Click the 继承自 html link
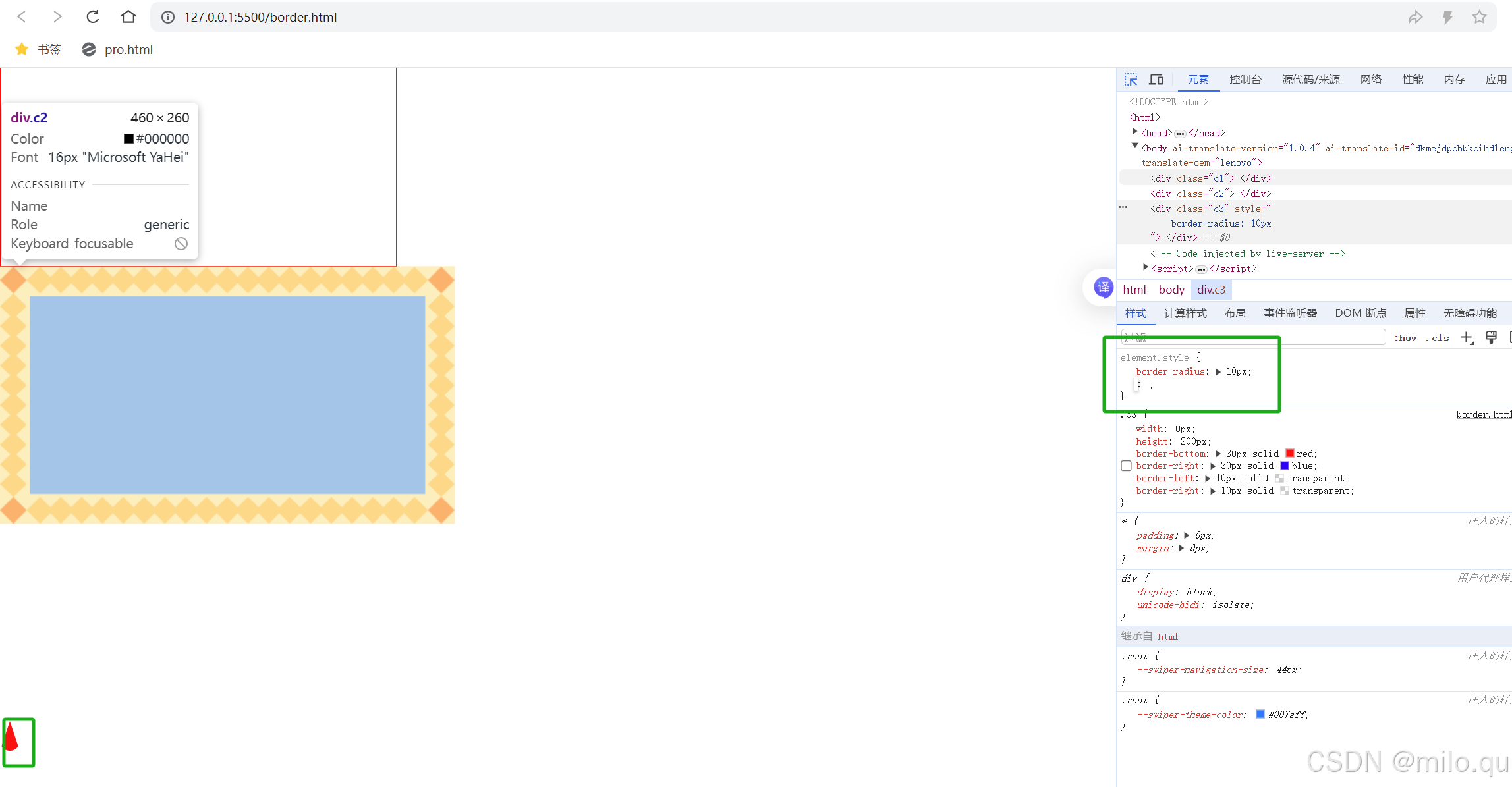 pyautogui.click(x=1167, y=637)
